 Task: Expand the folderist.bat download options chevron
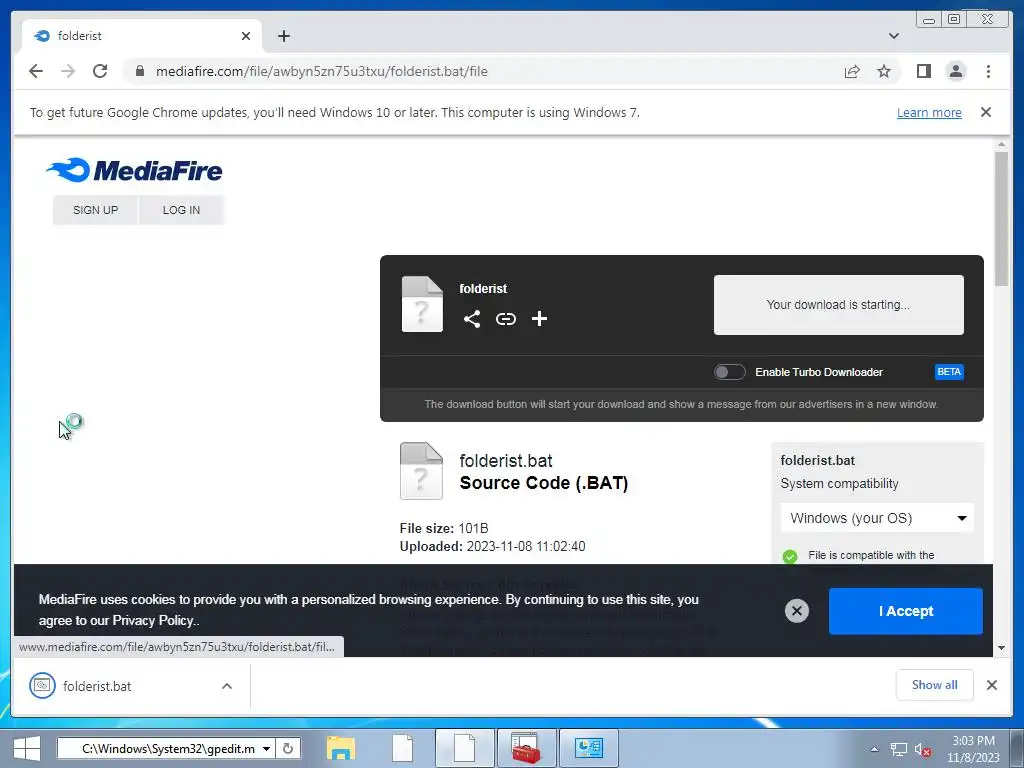tap(227, 686)
